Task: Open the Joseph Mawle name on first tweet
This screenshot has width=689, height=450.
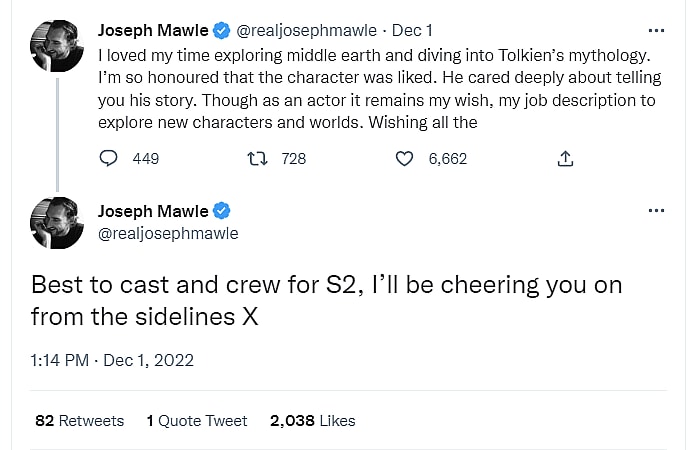Action: [153, 30]
